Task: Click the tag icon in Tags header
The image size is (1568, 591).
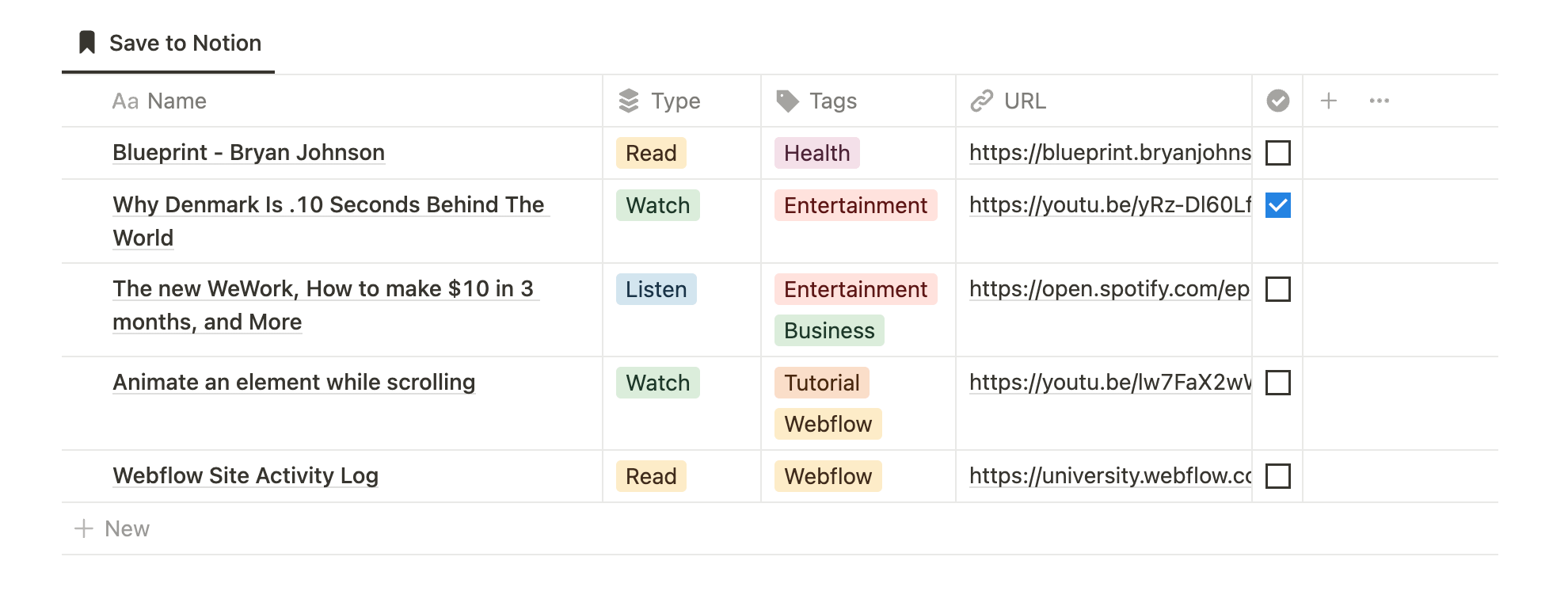Action: [787, 101]
